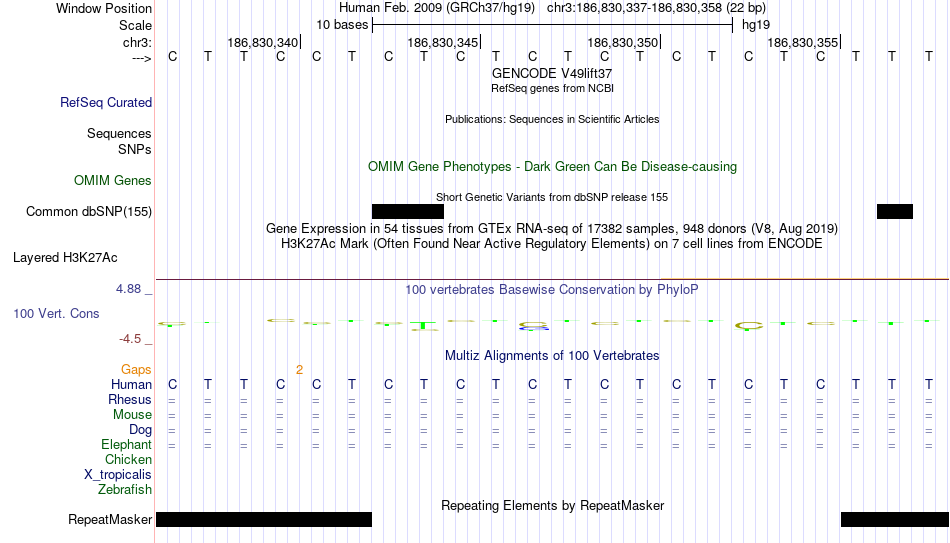Viewport: 950px width, 543px height.
Task: Click the ---> sequence direction arrow
Action: 142,58
